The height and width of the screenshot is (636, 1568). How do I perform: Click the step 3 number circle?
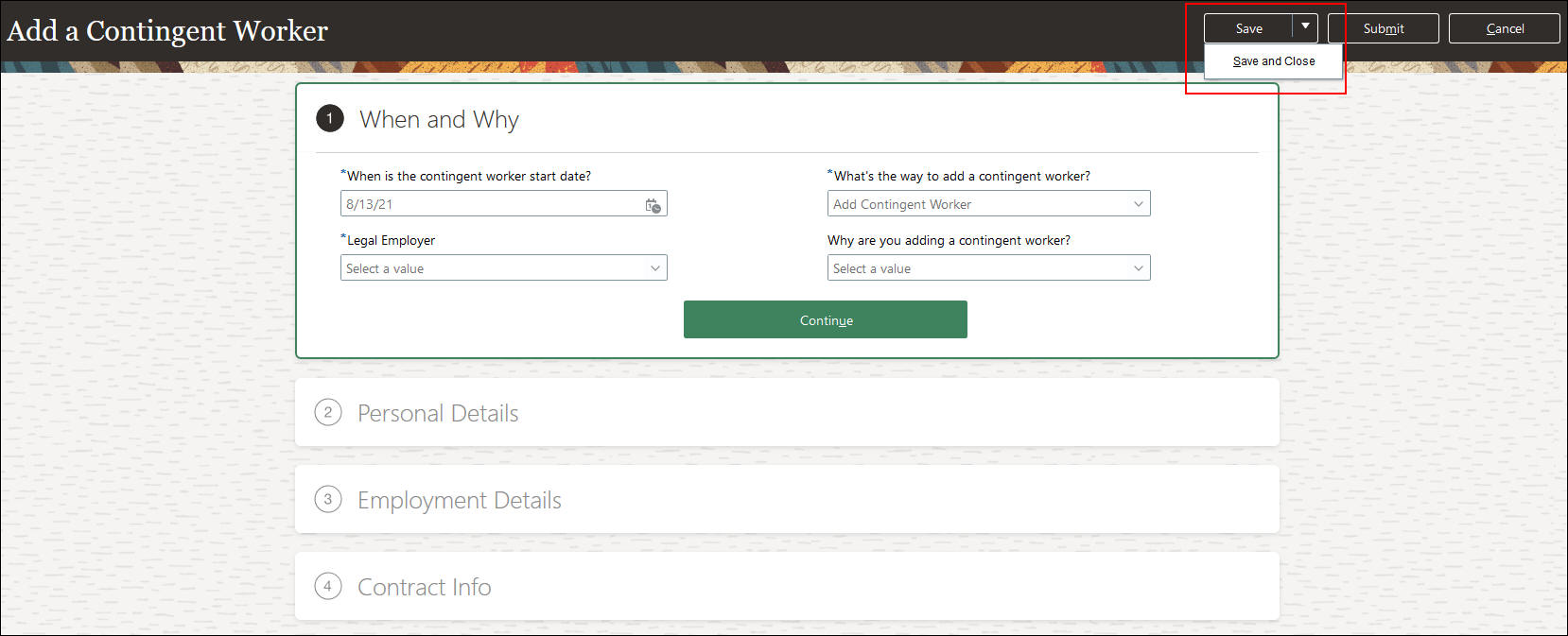[x=327, y=500]
